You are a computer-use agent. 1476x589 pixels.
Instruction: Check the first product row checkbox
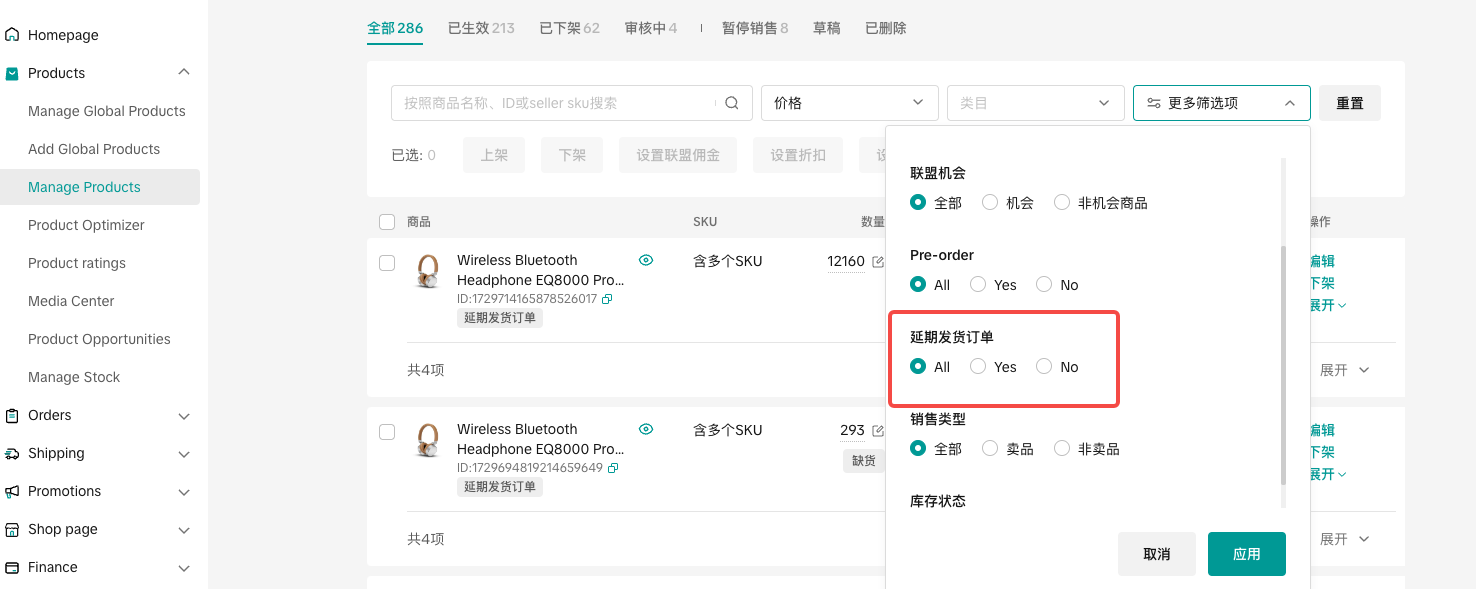point(387,263)
